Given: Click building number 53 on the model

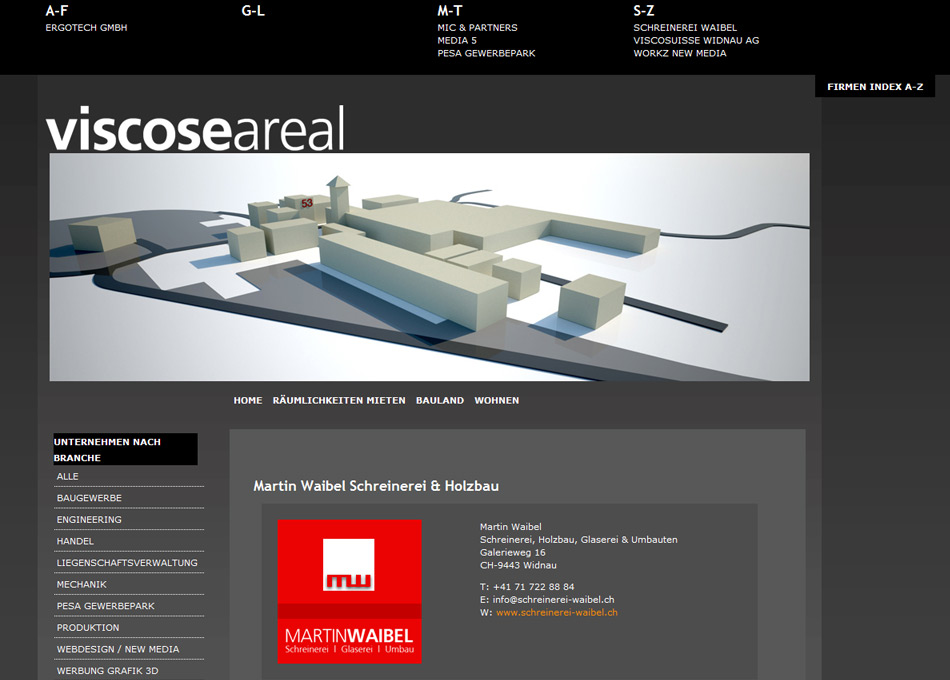Looking at the screenshot, I should [x=307, y=203].
